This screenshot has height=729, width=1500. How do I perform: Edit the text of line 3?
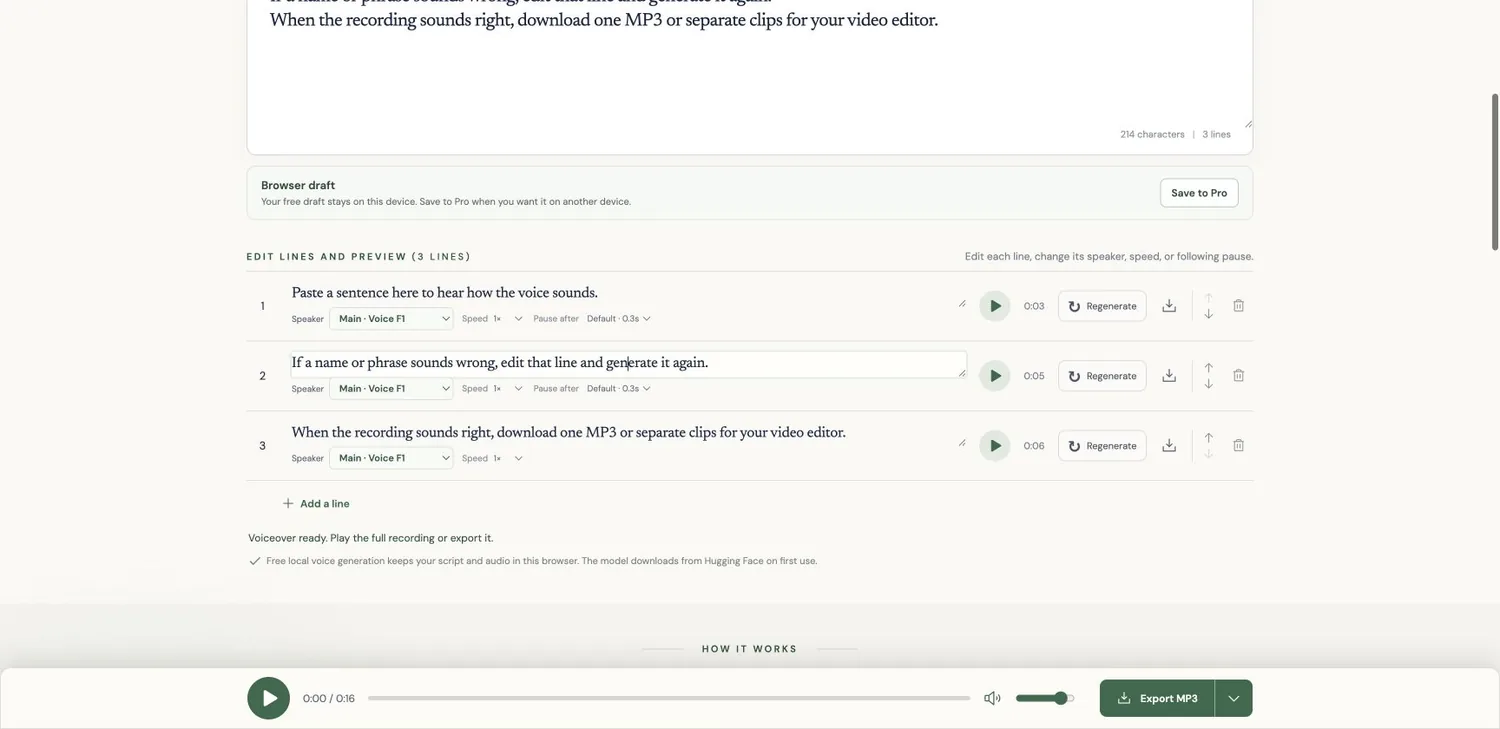pos(629,433)
